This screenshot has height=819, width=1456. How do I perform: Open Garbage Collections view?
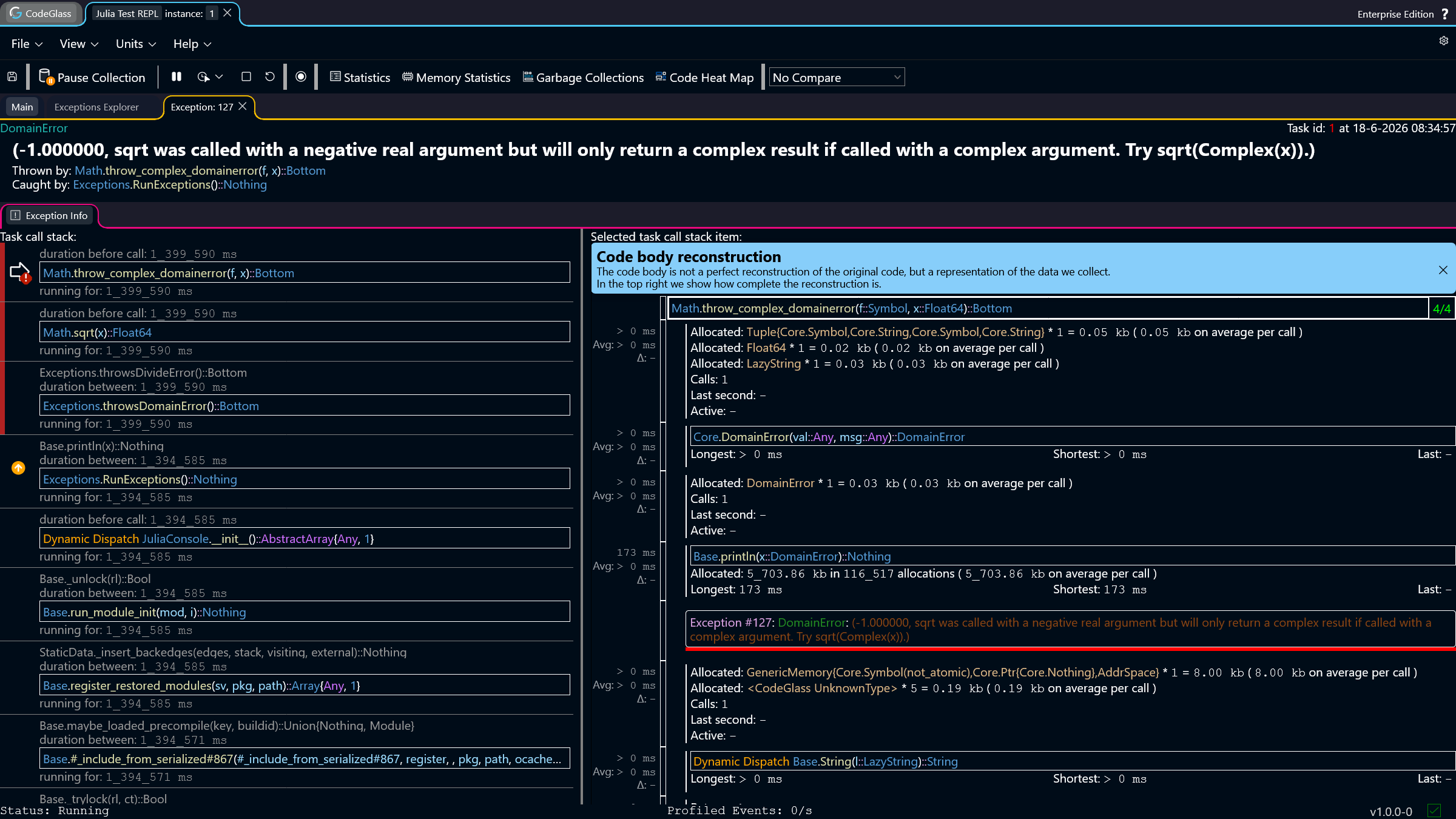584,77
